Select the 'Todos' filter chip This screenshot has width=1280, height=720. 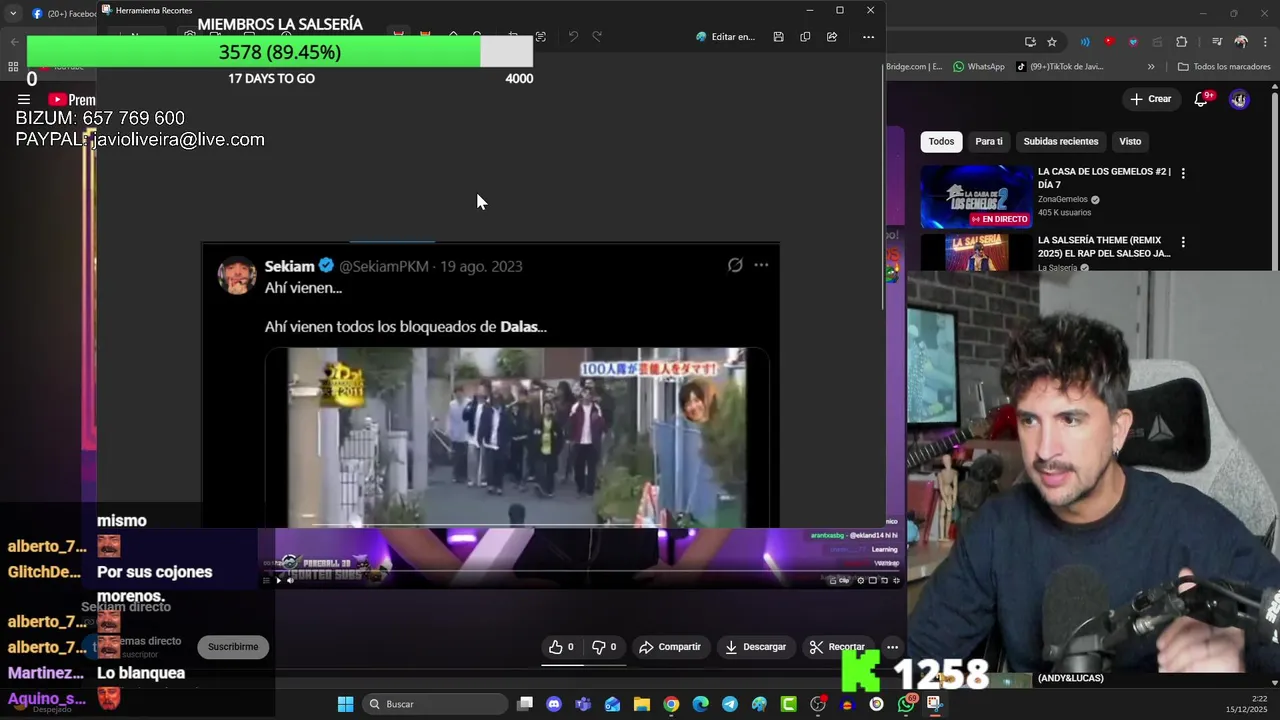[x=941, y=141]
